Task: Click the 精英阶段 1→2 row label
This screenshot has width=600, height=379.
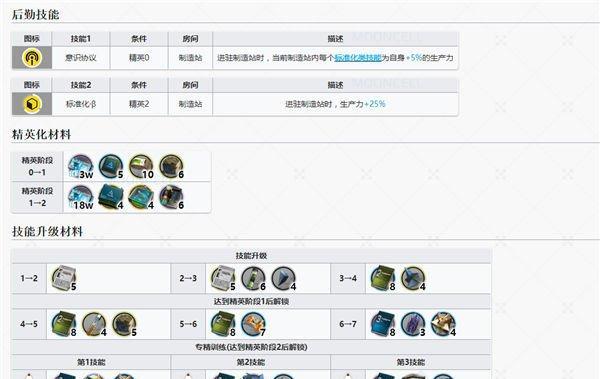Action: (37, 197)
